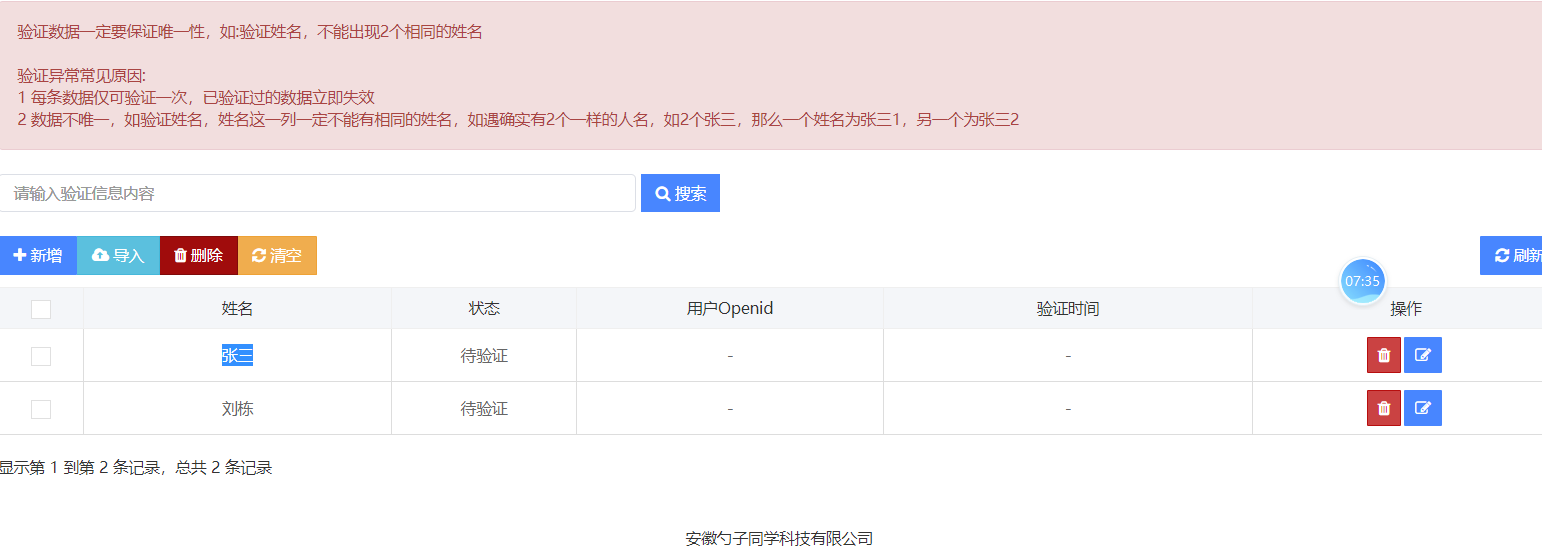Screen dimensions: 1542x547
Task: Click the footer 安徽勺子同学科技有限公司
Action: pos(779,538)
